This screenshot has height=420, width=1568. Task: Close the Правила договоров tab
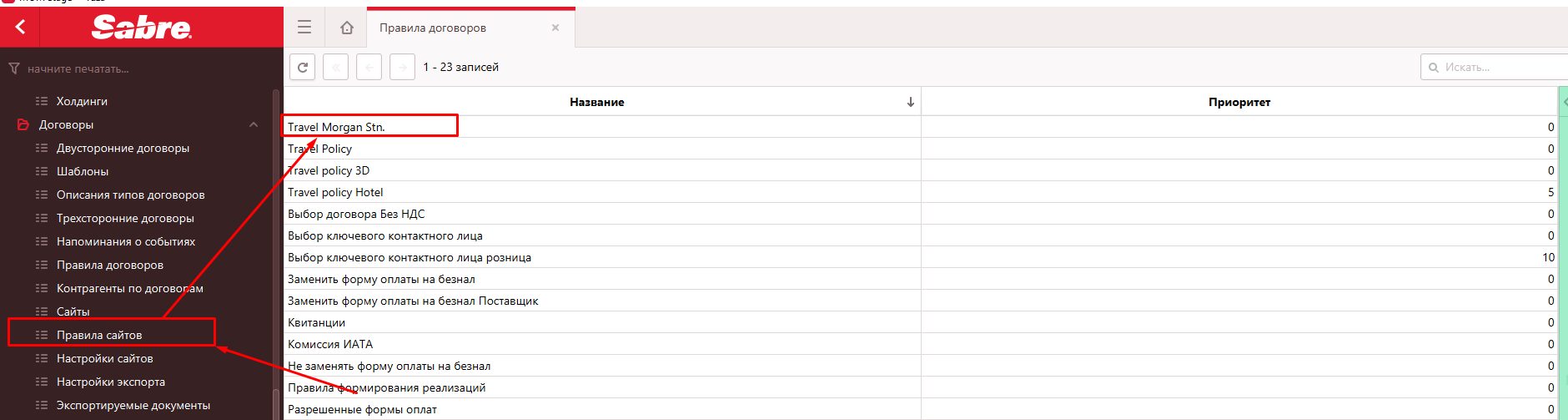tap(555, 28)
